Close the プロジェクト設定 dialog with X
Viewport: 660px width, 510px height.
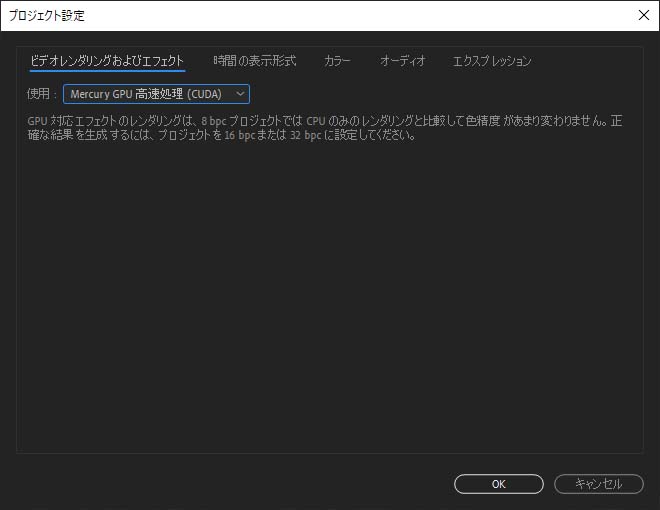point(643,15)
